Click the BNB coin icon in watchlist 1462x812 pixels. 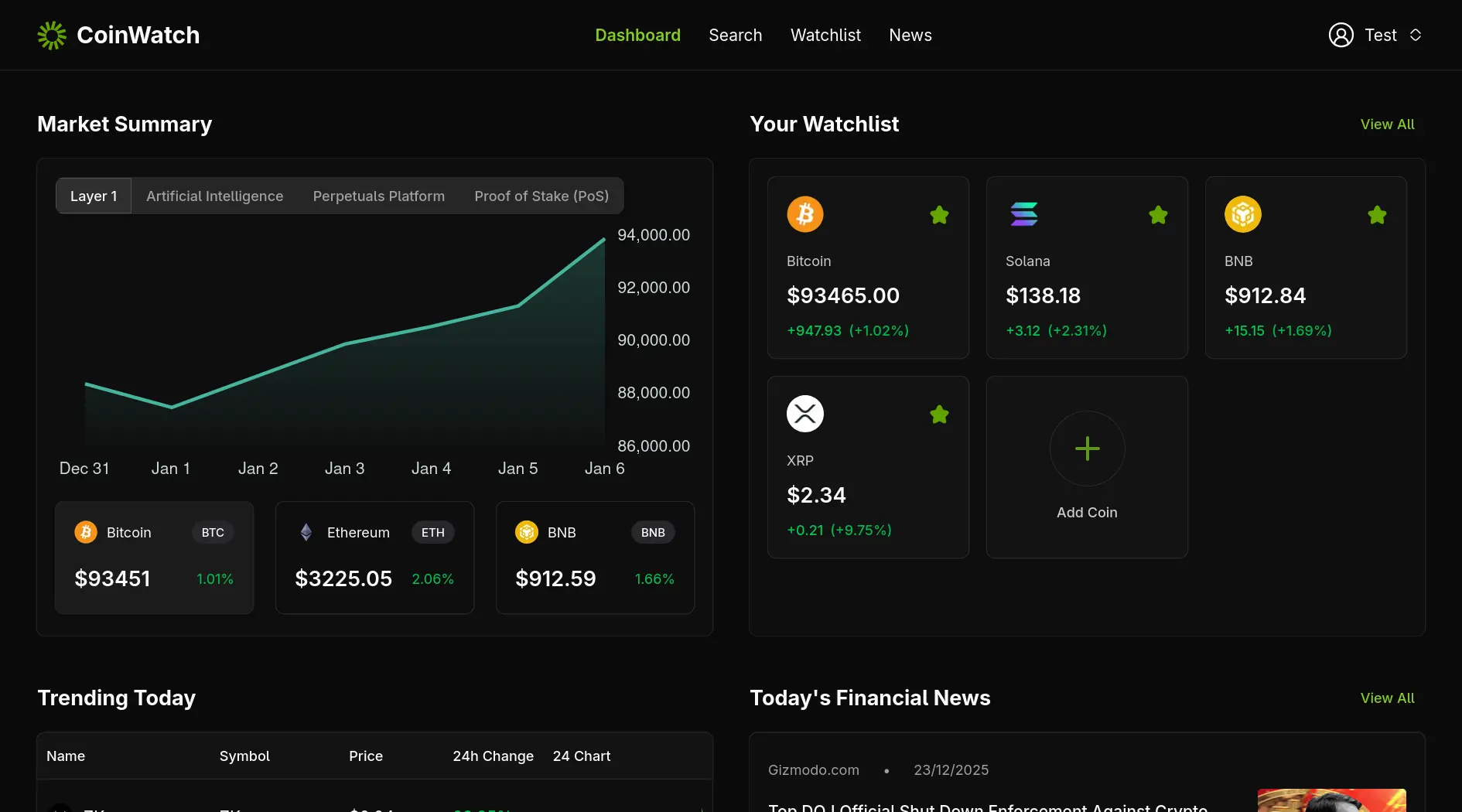(x=1242, y=214)
